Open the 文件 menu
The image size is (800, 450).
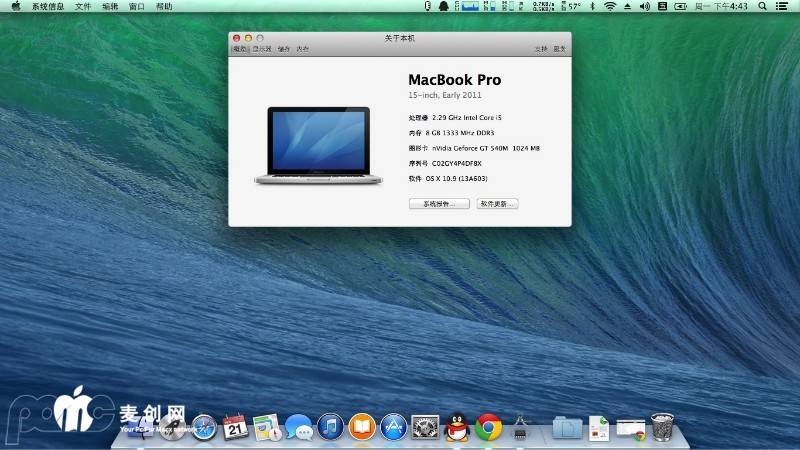(x=83, y=6)
